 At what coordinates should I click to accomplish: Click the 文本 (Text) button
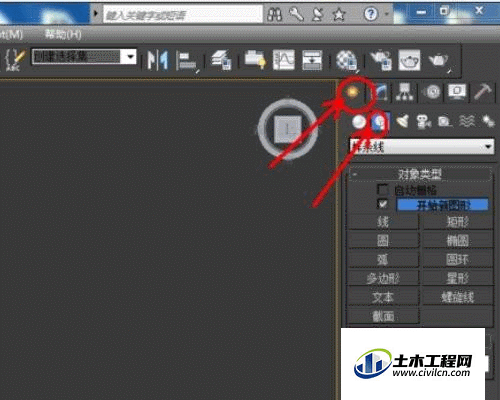tap(383, 297)
